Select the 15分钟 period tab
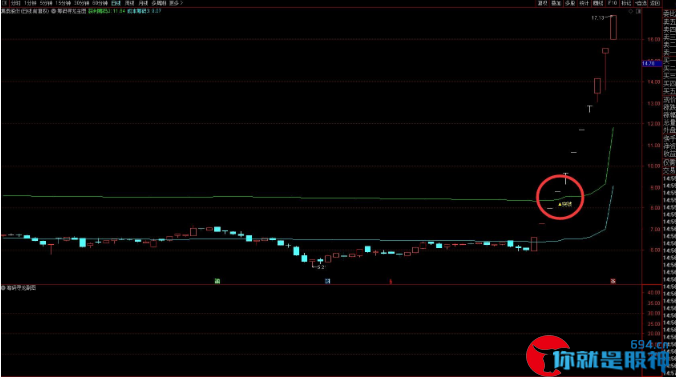Screen dimensions: 676x379 coord(63,3)
